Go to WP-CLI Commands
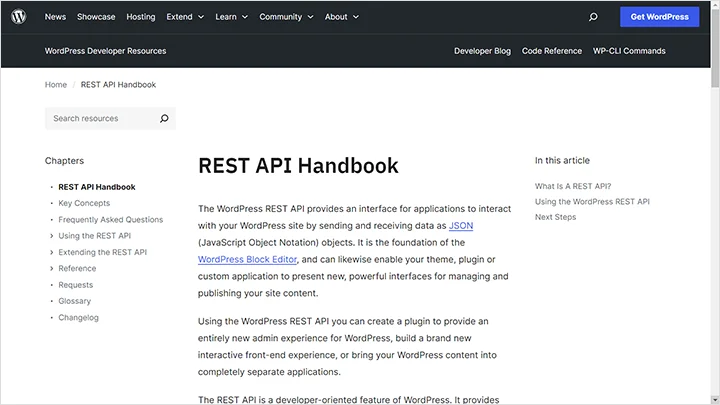Image resolution: width=720 pixels, height=405 pixels. (x=629, y=51)
